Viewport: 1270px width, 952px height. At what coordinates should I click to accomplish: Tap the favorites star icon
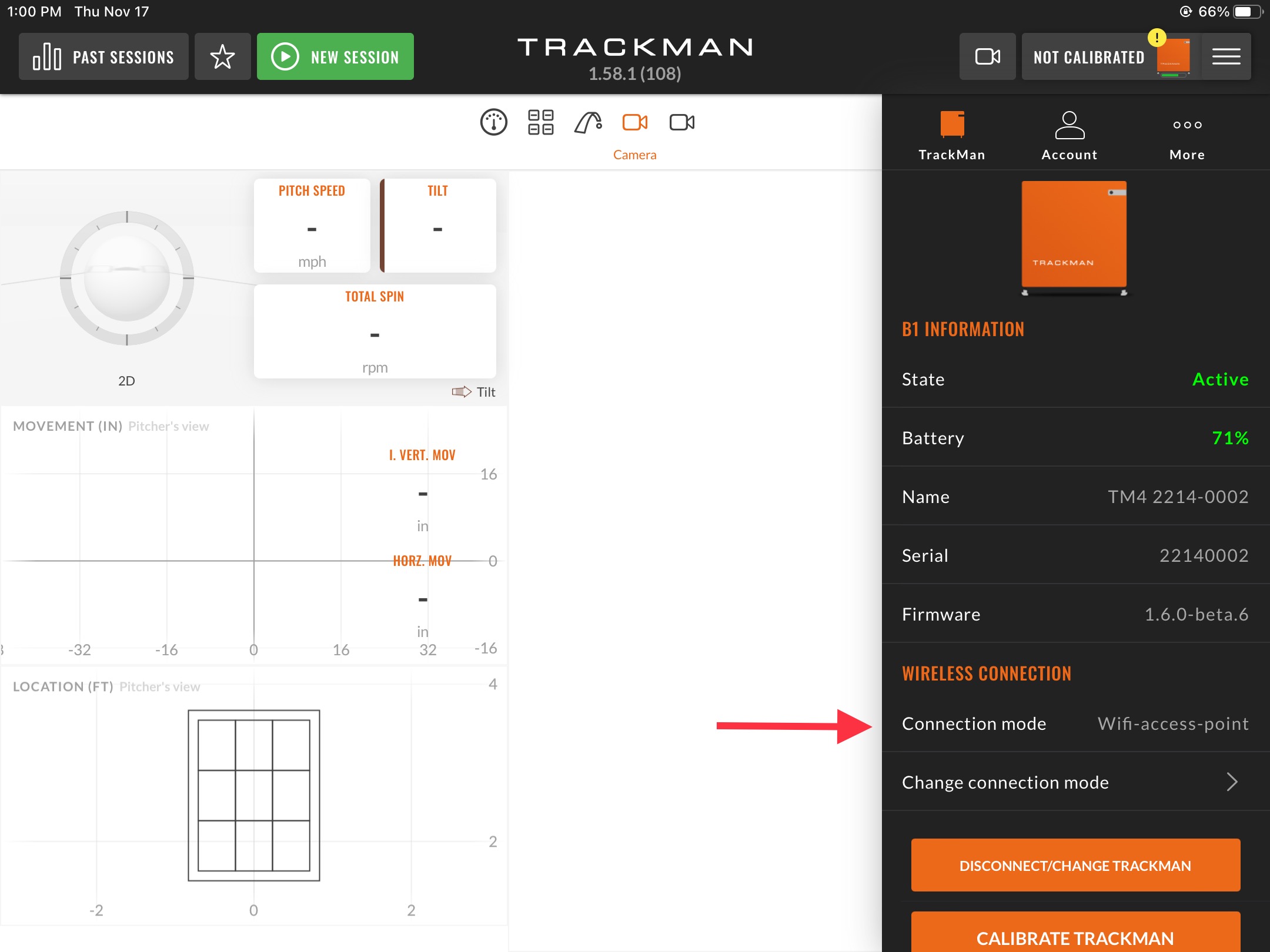(x=222, y=56)
